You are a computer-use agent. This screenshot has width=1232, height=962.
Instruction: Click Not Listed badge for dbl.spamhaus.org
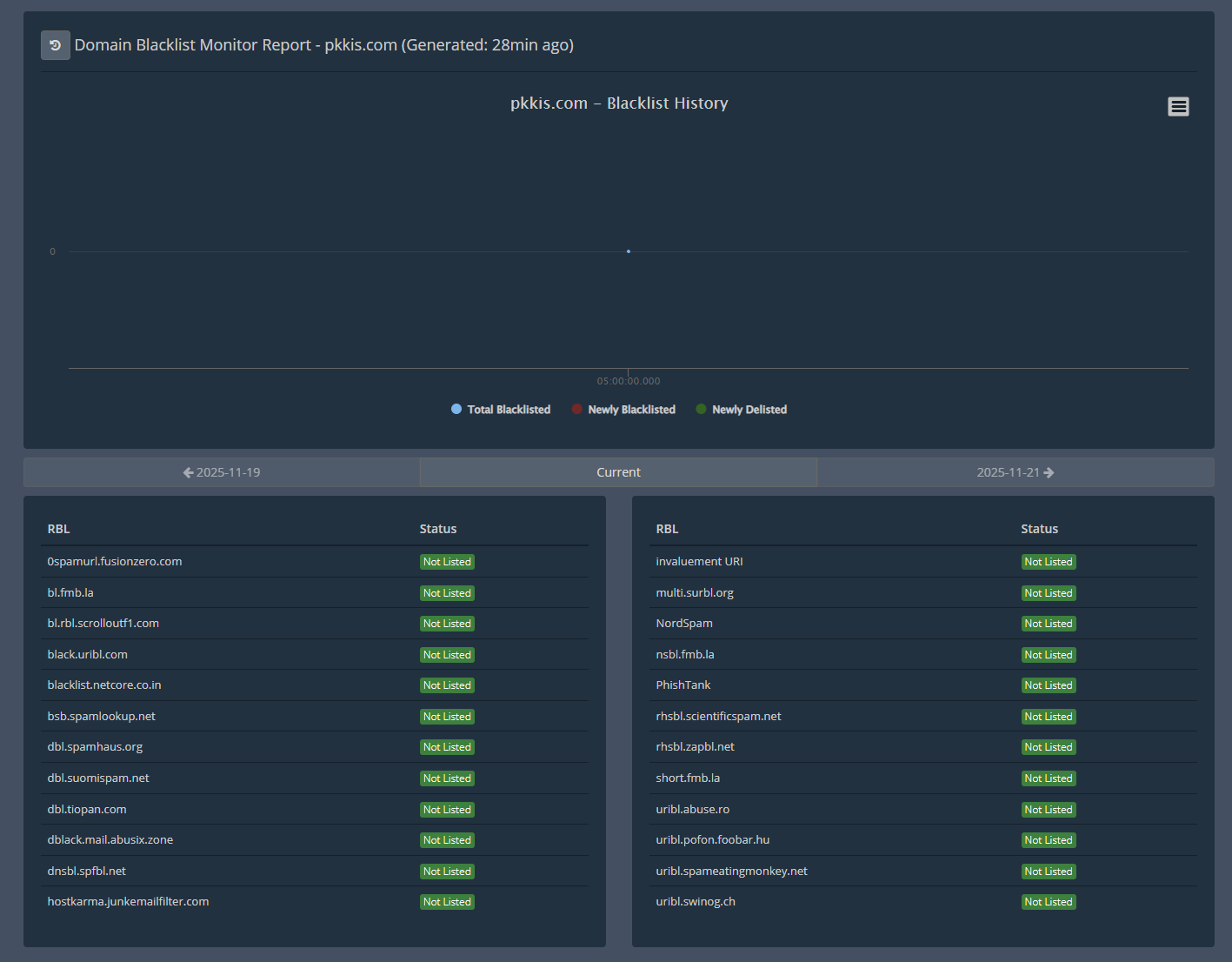click(447, 747)
